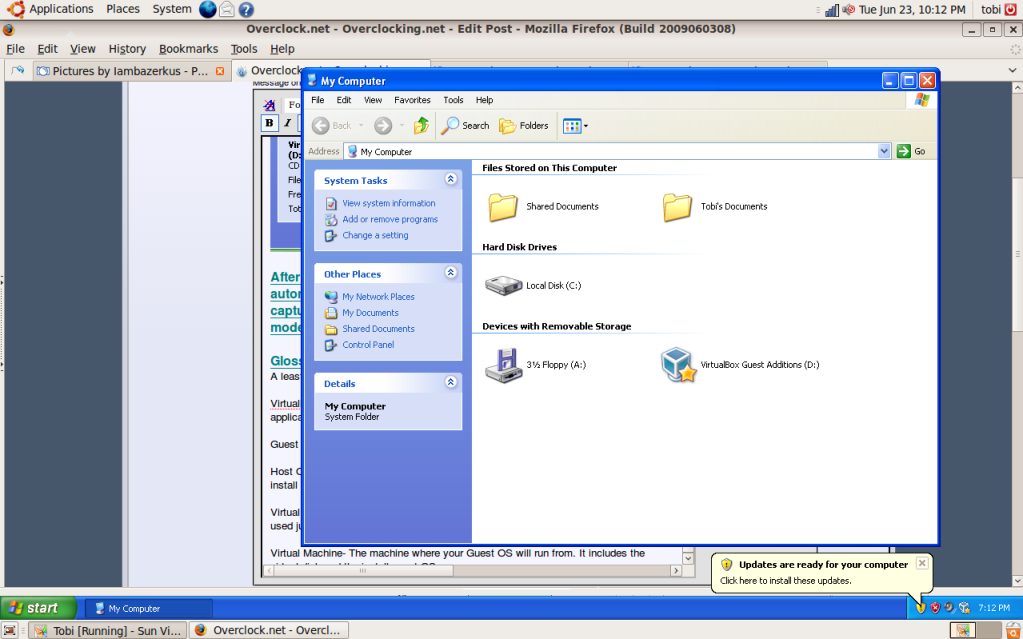This screenshot has width=1023, height=639.
Task: Click View system information link
Action: [388, 203]
